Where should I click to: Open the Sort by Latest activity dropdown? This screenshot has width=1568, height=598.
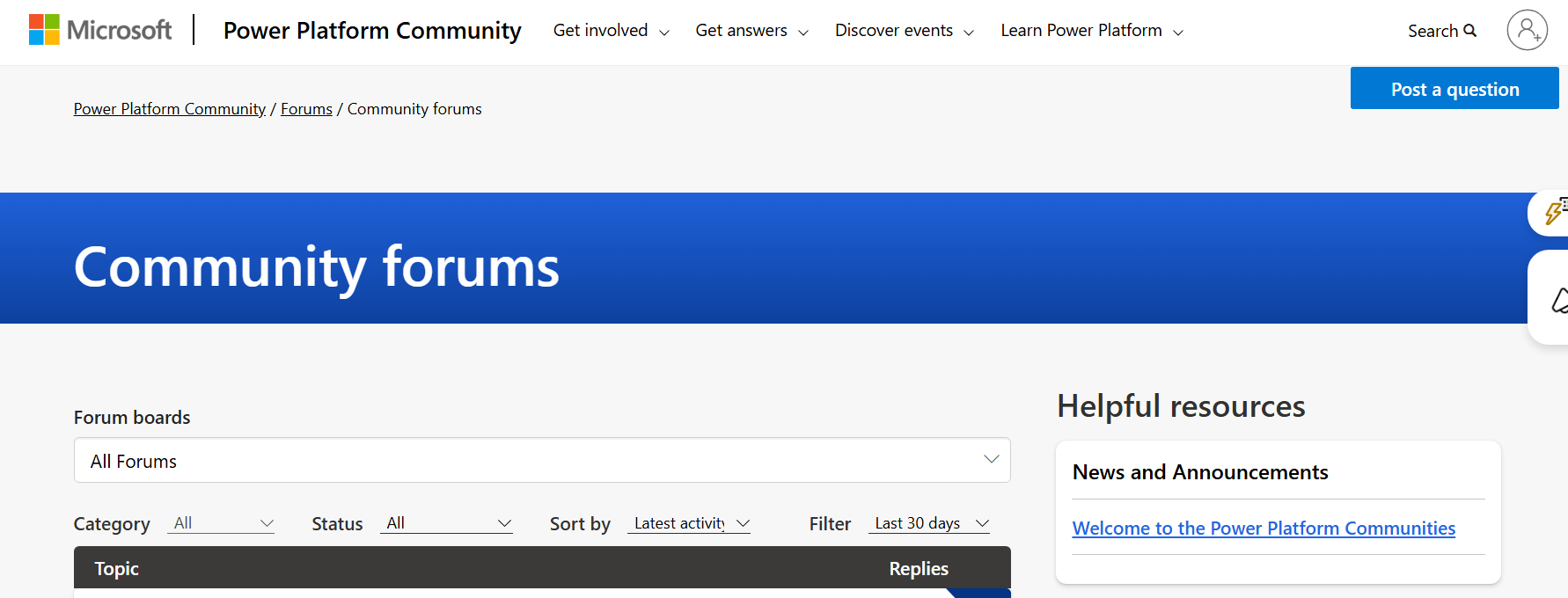[691, 523]
